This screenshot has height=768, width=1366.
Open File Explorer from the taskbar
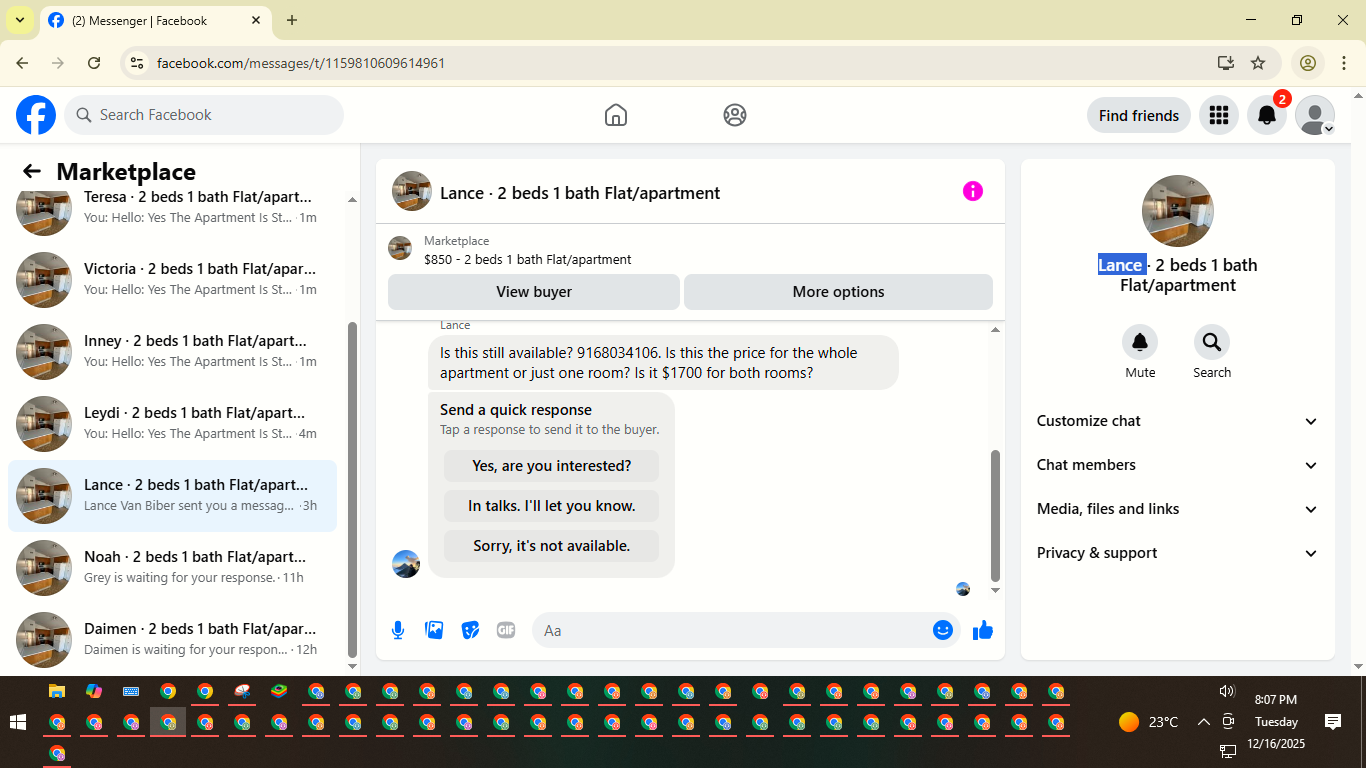pos(57,691)
